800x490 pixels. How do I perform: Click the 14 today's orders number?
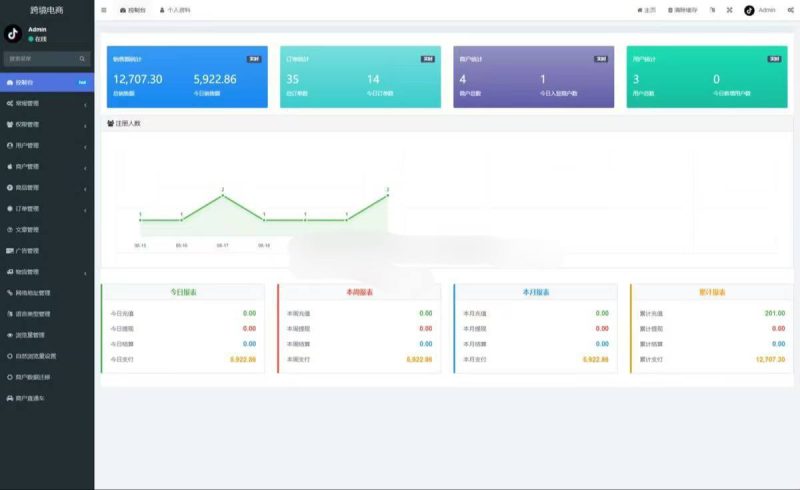(x=373, y=80)
